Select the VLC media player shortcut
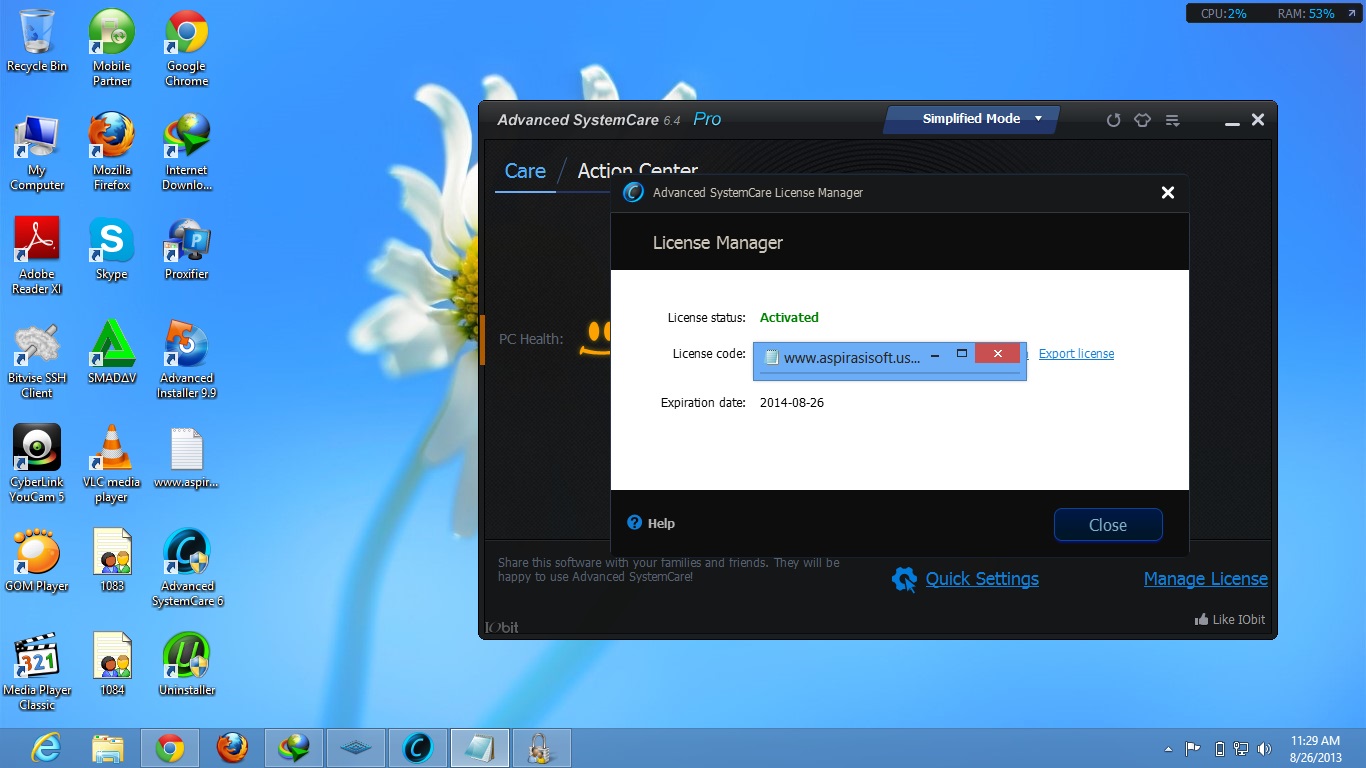The width and height of the screenshot is (1366, 768). point(112,464)
